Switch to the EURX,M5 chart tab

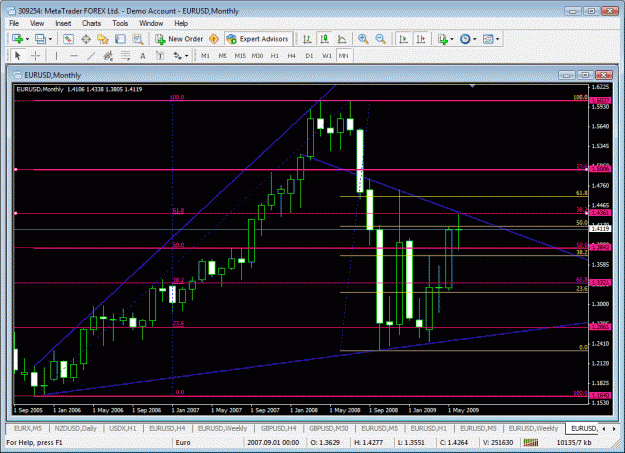pos(28,429)
